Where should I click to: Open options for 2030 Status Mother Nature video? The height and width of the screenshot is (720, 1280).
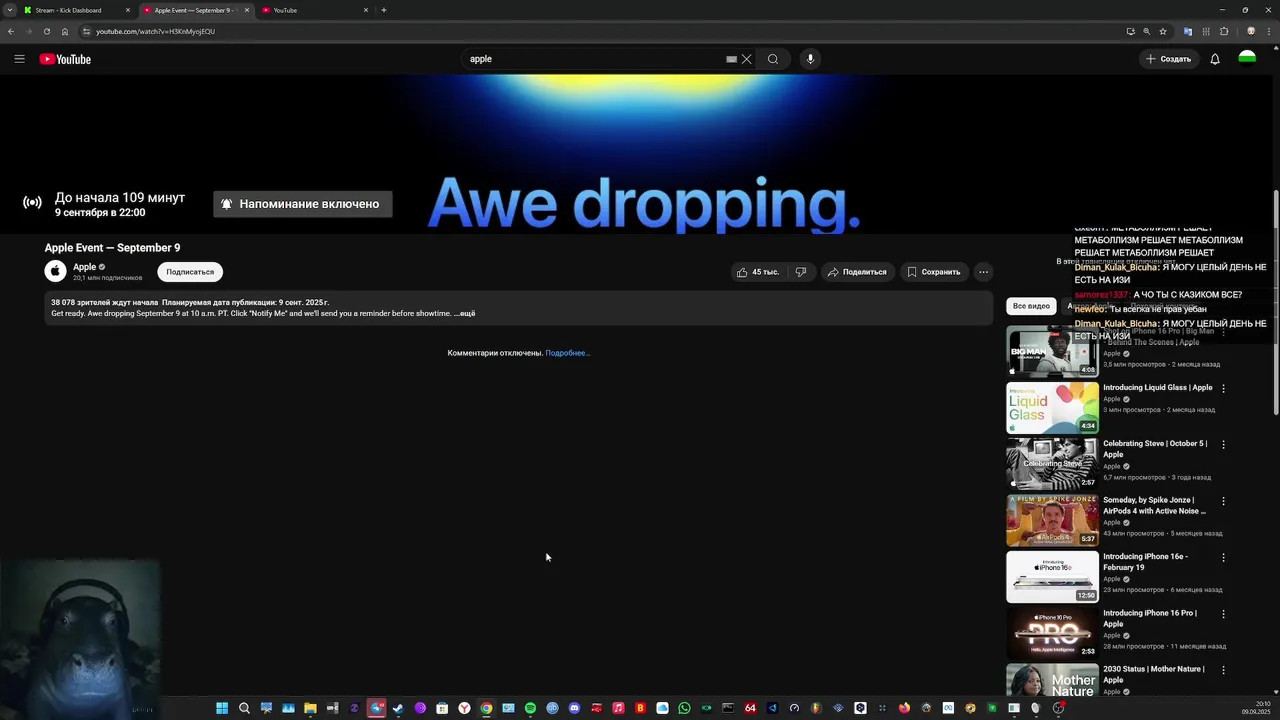coord(1223,669)
